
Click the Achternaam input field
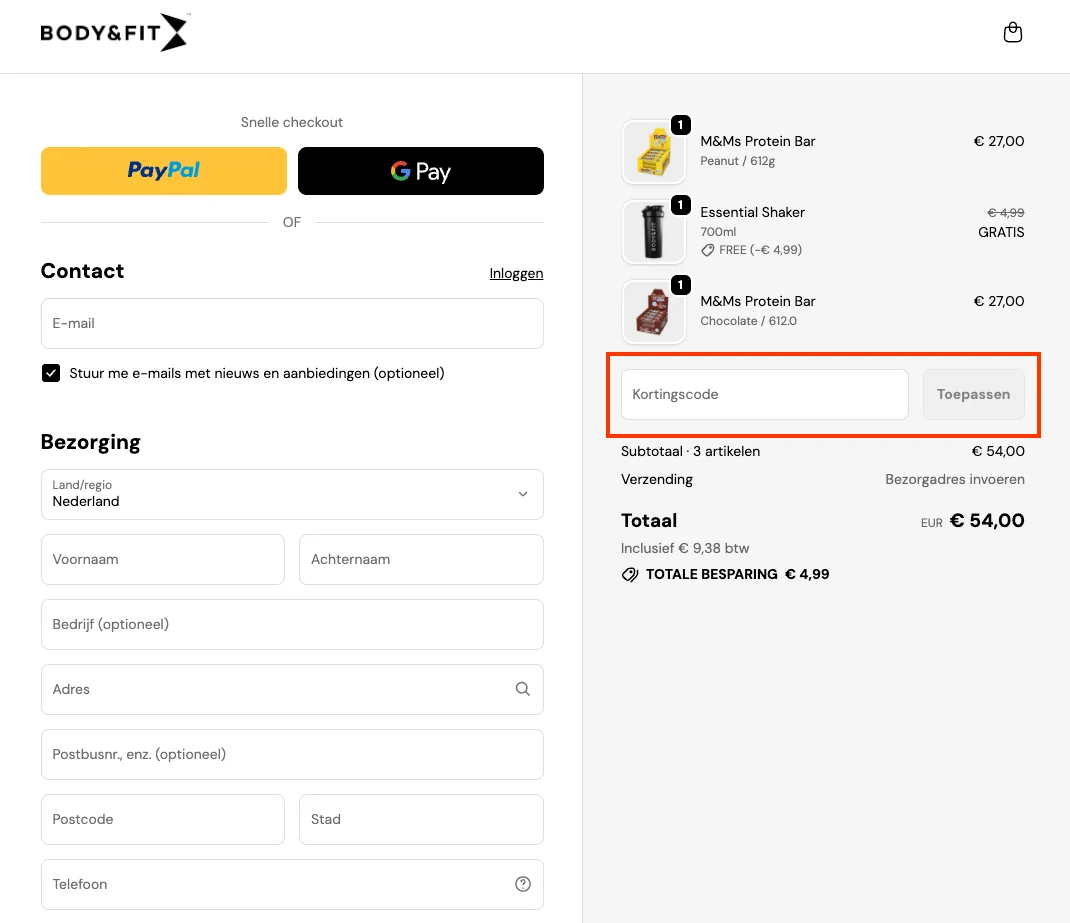421,559
